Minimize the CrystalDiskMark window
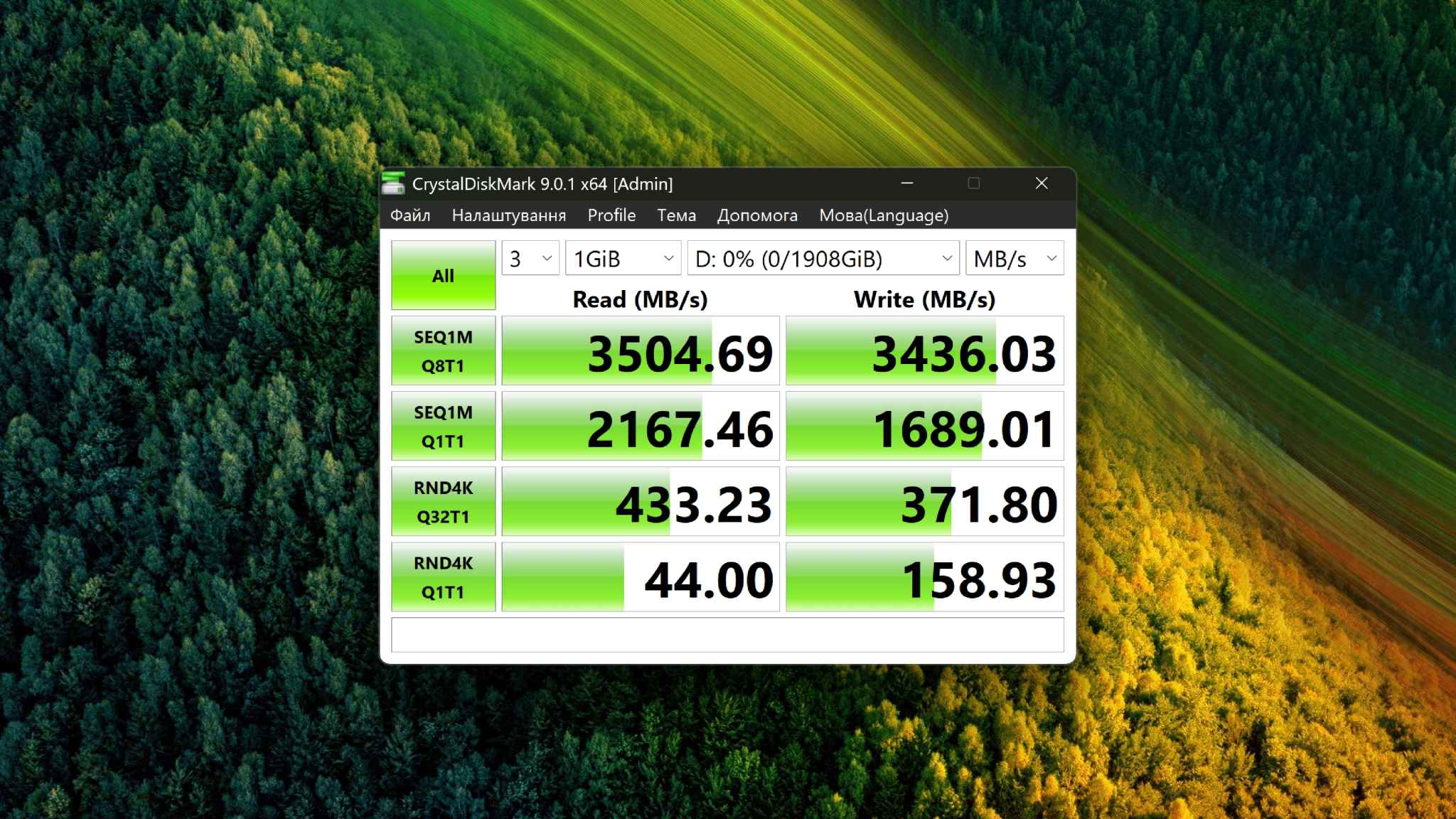1456x819 pixels. [x=907, y=183]
